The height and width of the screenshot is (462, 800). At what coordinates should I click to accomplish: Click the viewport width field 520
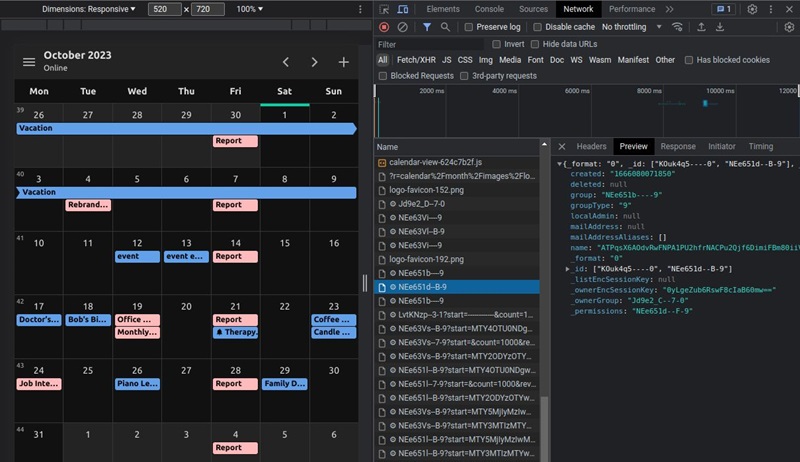tap(164, 9)
